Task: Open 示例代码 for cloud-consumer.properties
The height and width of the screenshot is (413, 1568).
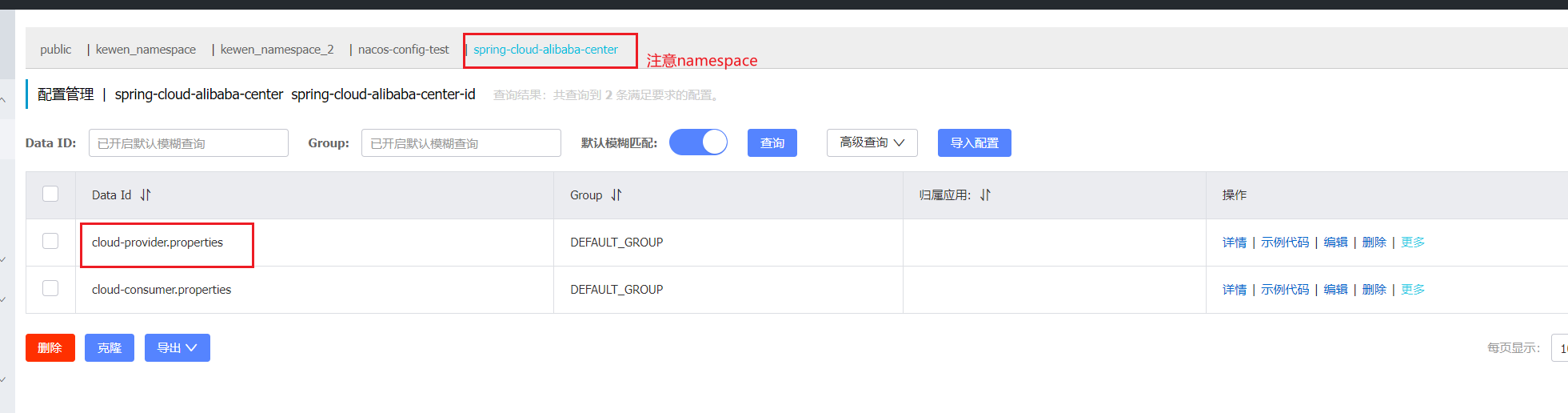Action: (1285, 289)
